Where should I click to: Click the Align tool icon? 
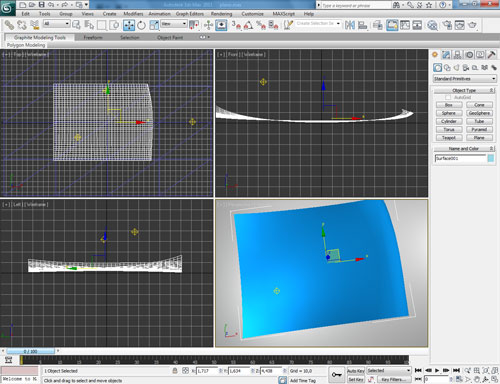[x=362, y=25]
